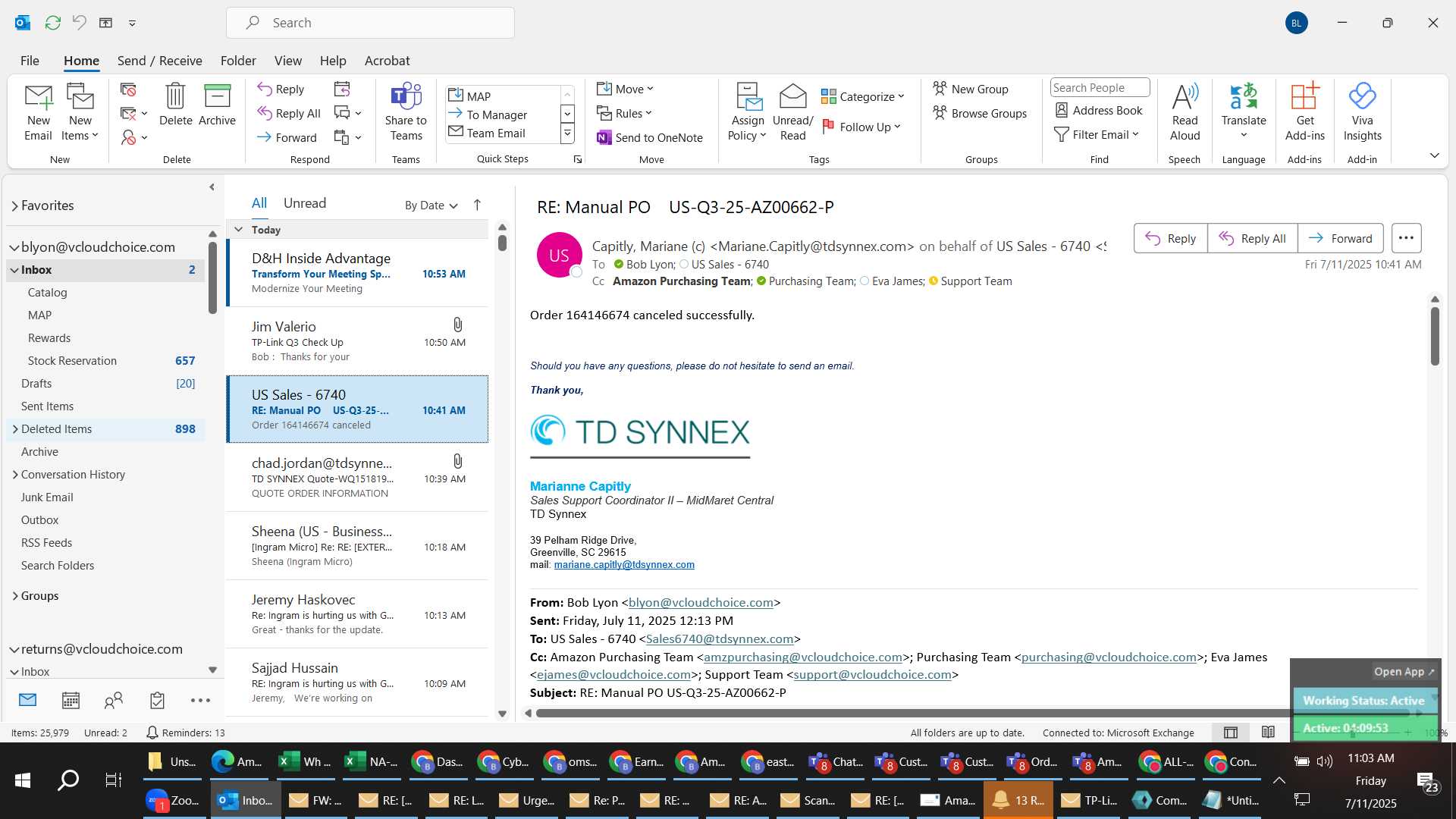Create a New Email
The image size is (1456, 819).
(x=38, y=112)
